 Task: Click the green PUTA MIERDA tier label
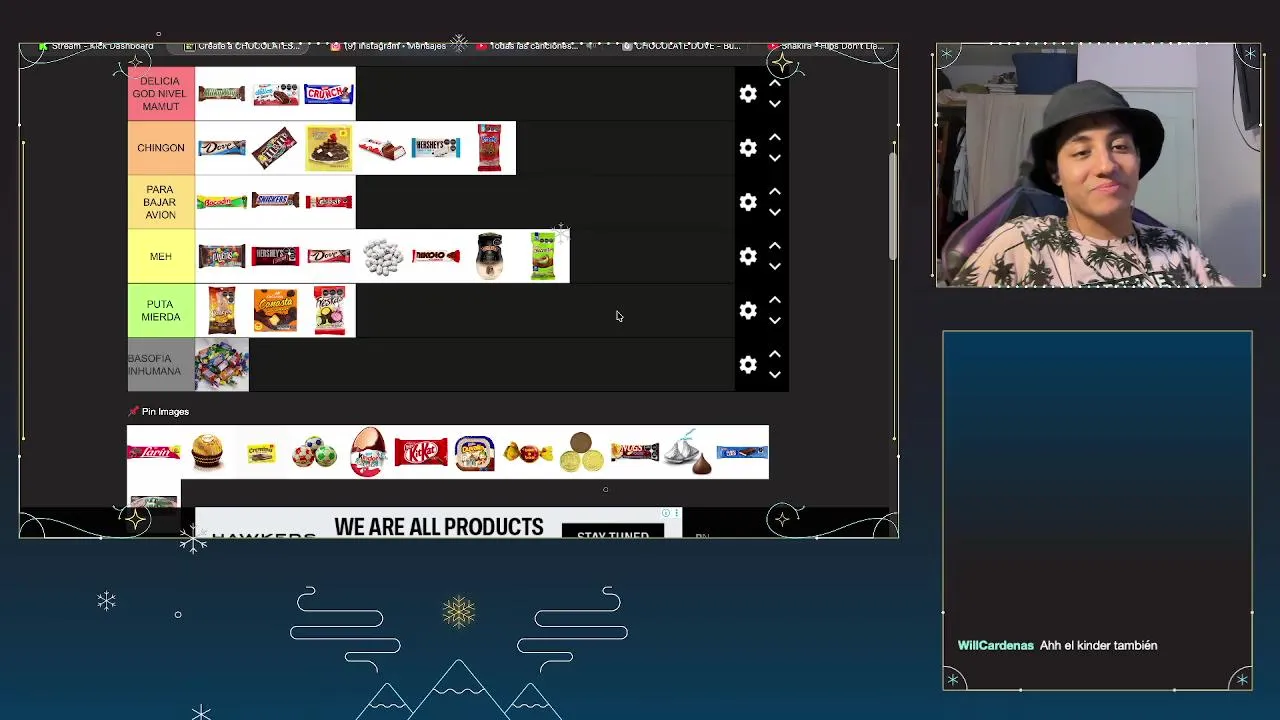click(x=161, y=311)
